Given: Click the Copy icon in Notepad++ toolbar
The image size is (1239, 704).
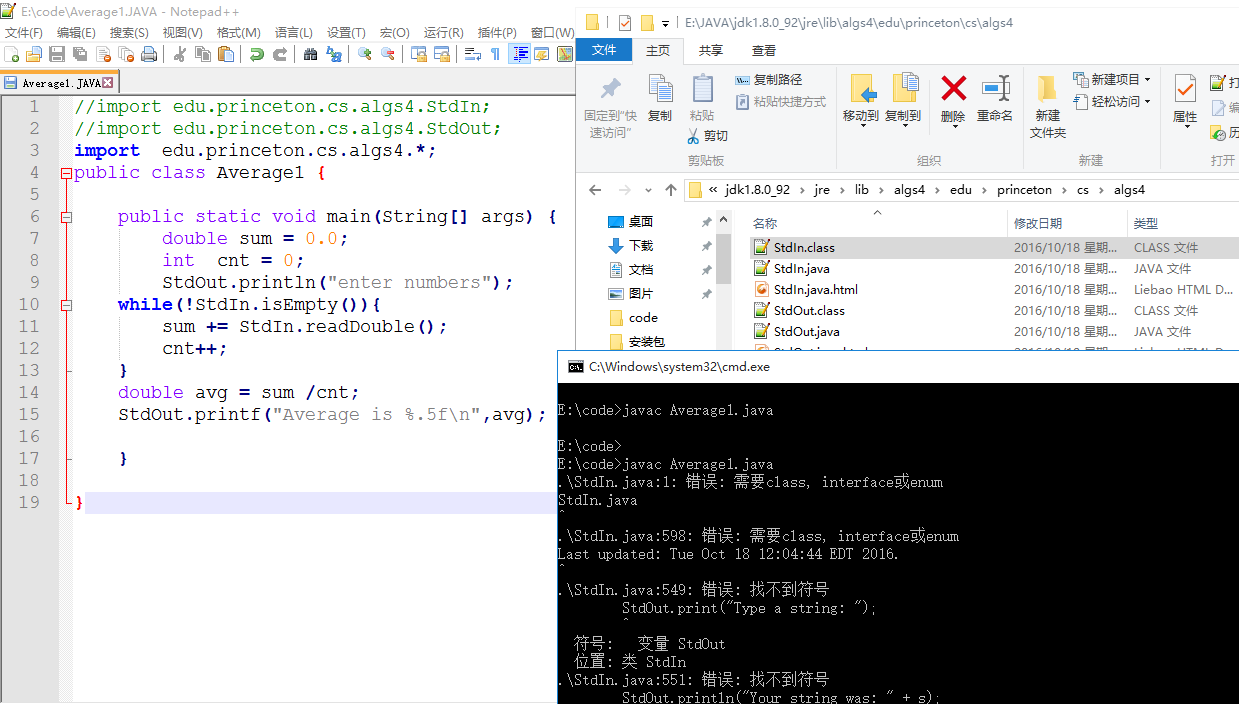Looking at the screenshot, I should [x=203, y=54].
